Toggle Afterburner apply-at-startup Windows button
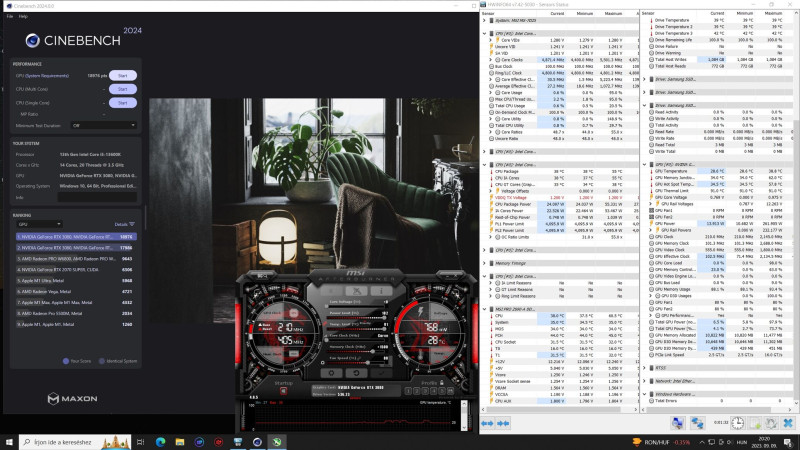The image size is (800, 450). (x=284, y=391)
